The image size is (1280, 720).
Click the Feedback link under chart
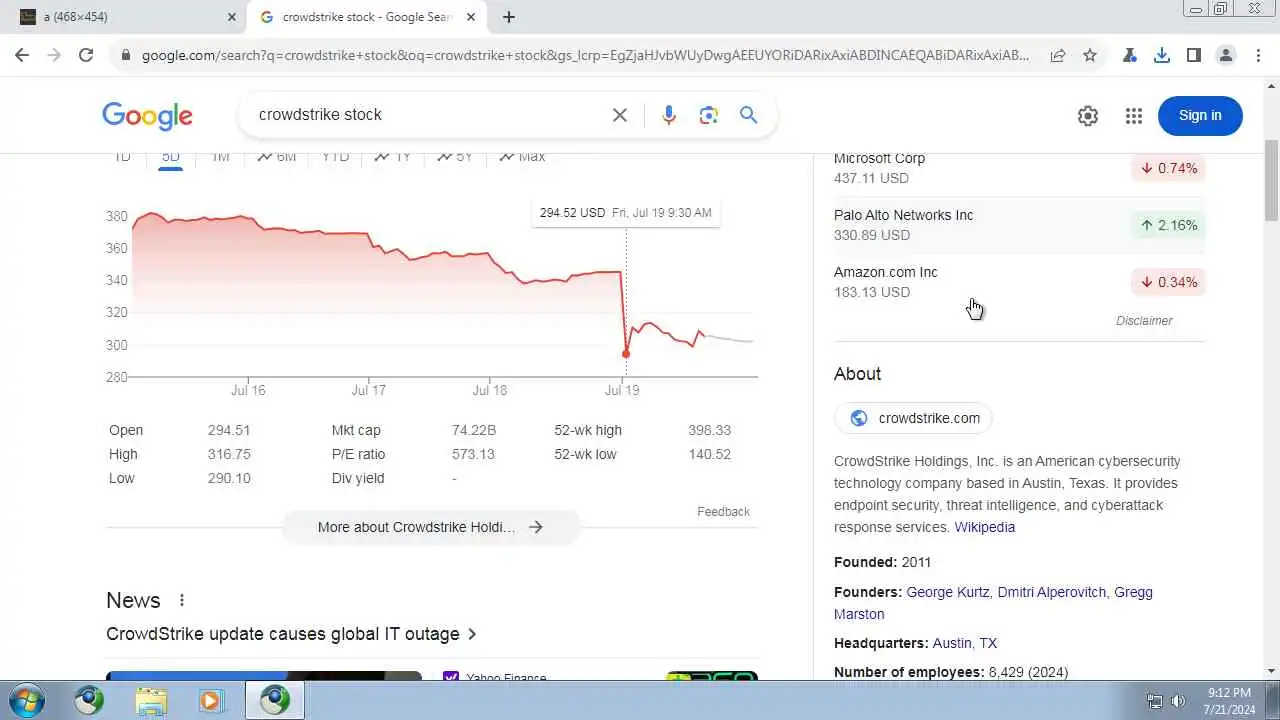tap(723, 512)
